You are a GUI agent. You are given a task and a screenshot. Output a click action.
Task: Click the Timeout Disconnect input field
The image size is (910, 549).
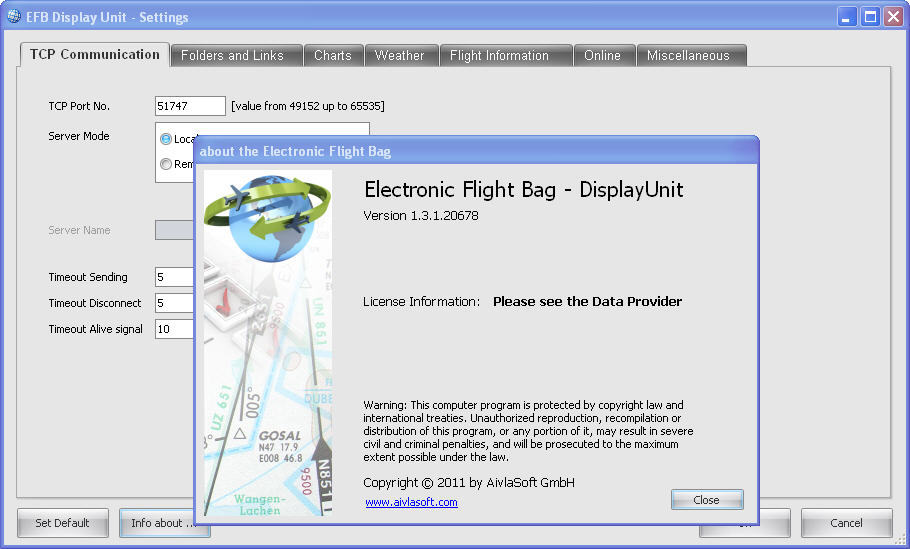(174, 303)
